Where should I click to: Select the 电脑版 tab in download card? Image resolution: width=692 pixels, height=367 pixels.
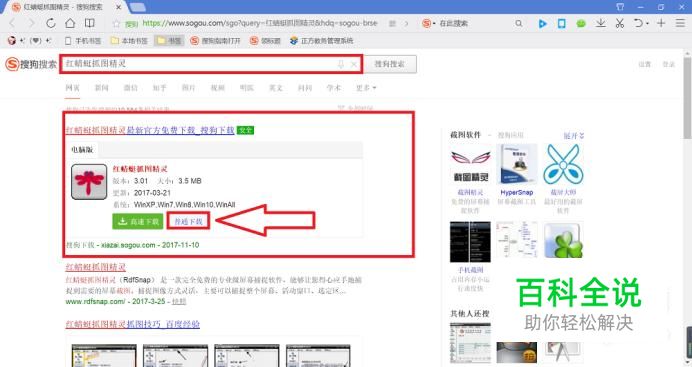tap(82, 150)
